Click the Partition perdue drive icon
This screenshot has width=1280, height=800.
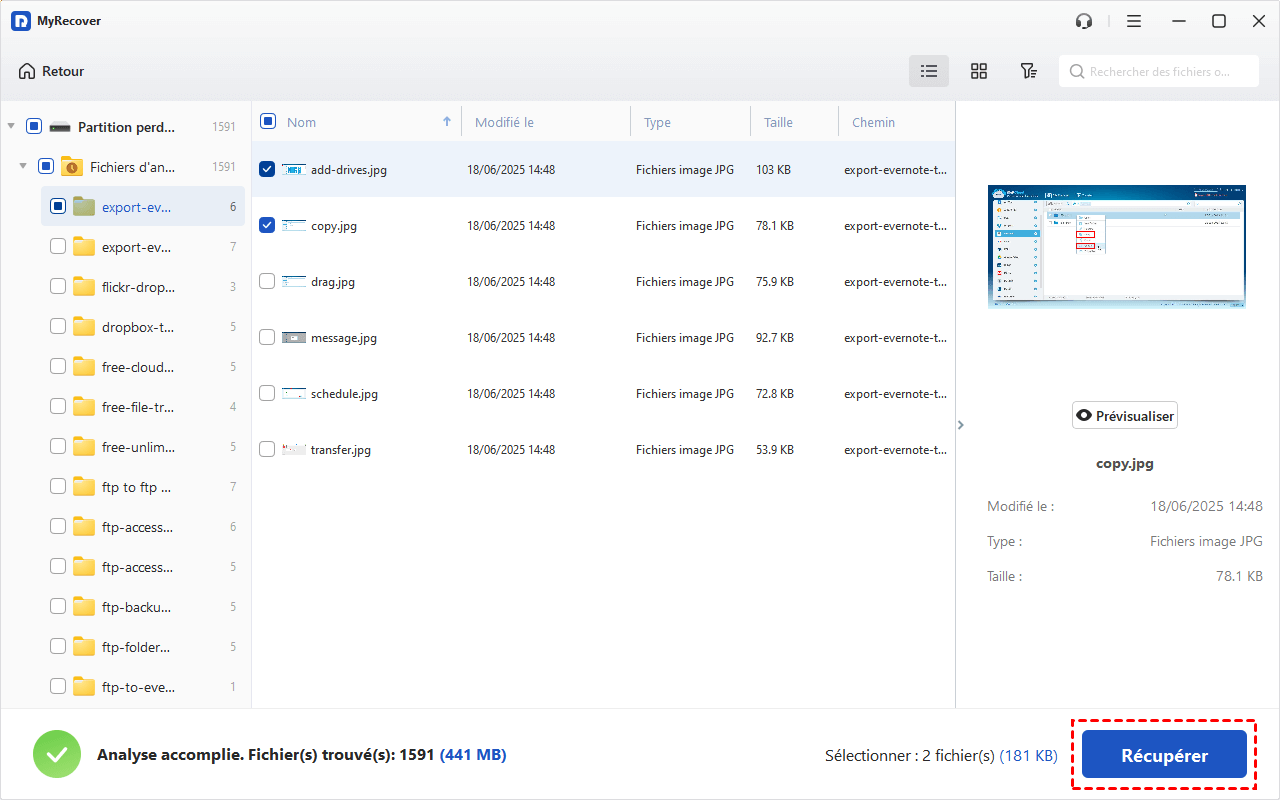coord(60,127)
